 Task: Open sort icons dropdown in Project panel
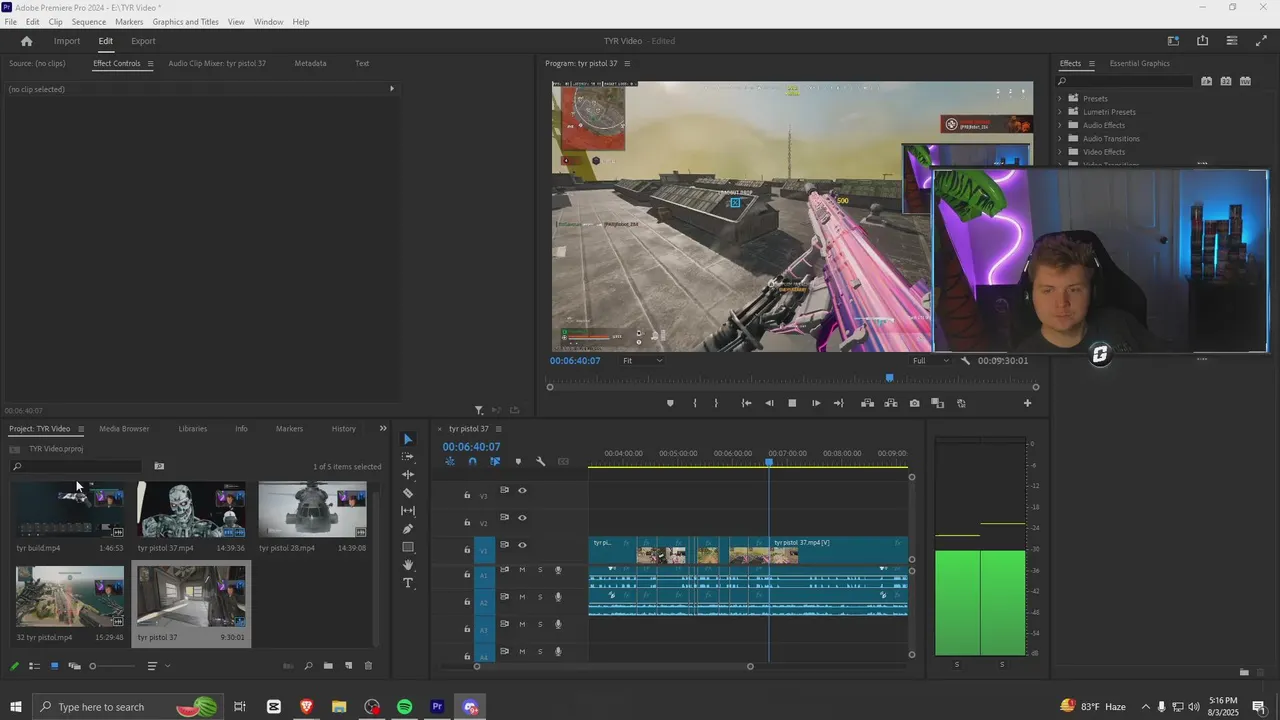coord(158,666)
